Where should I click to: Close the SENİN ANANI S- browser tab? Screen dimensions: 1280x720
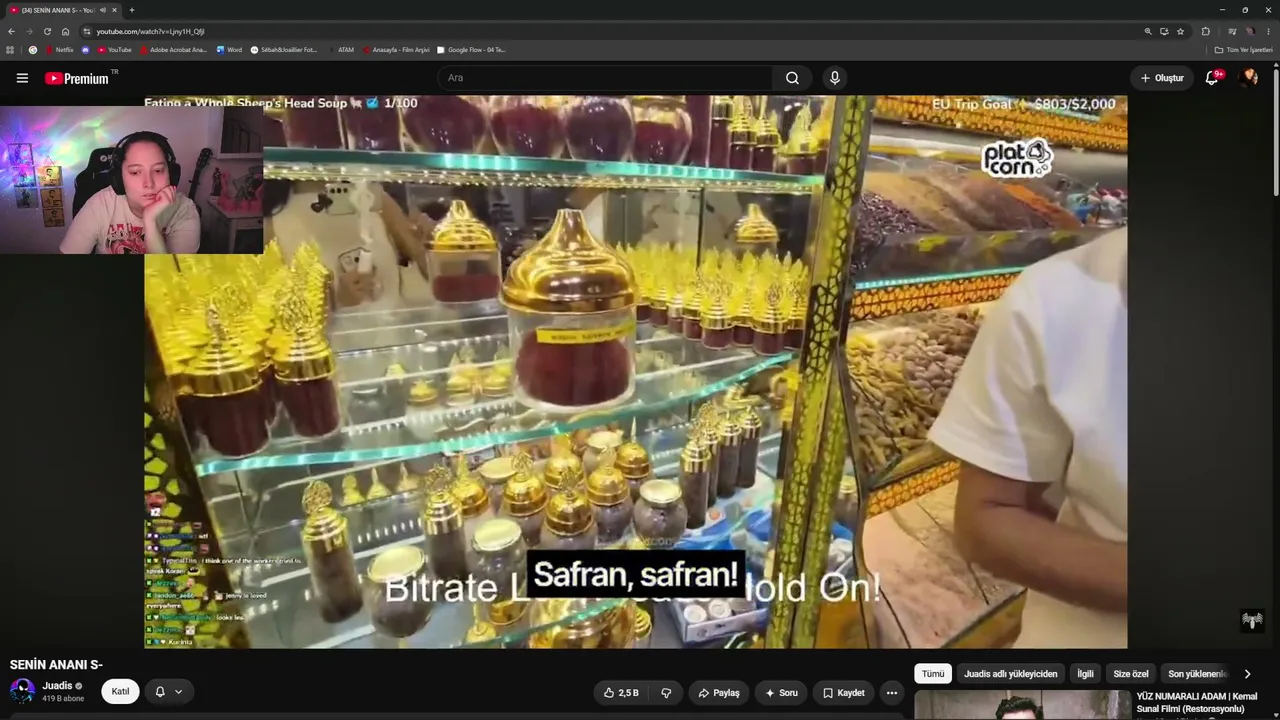(x=115, y=10)
